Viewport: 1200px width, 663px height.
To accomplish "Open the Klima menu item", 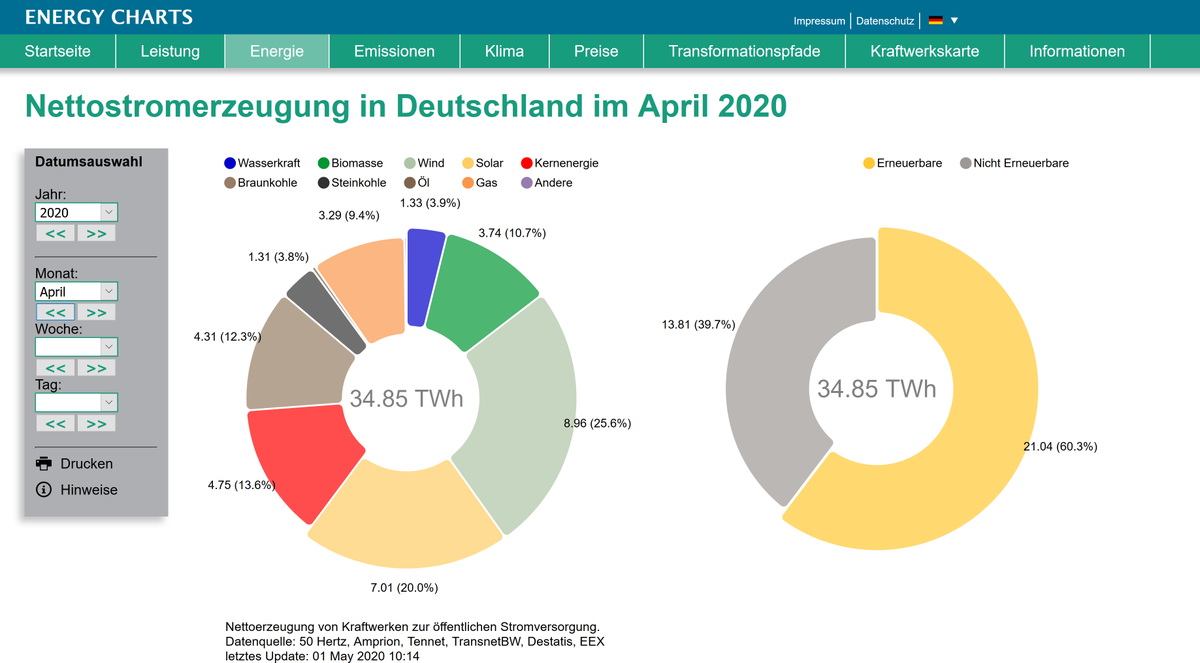I will [x=504, y=51].
